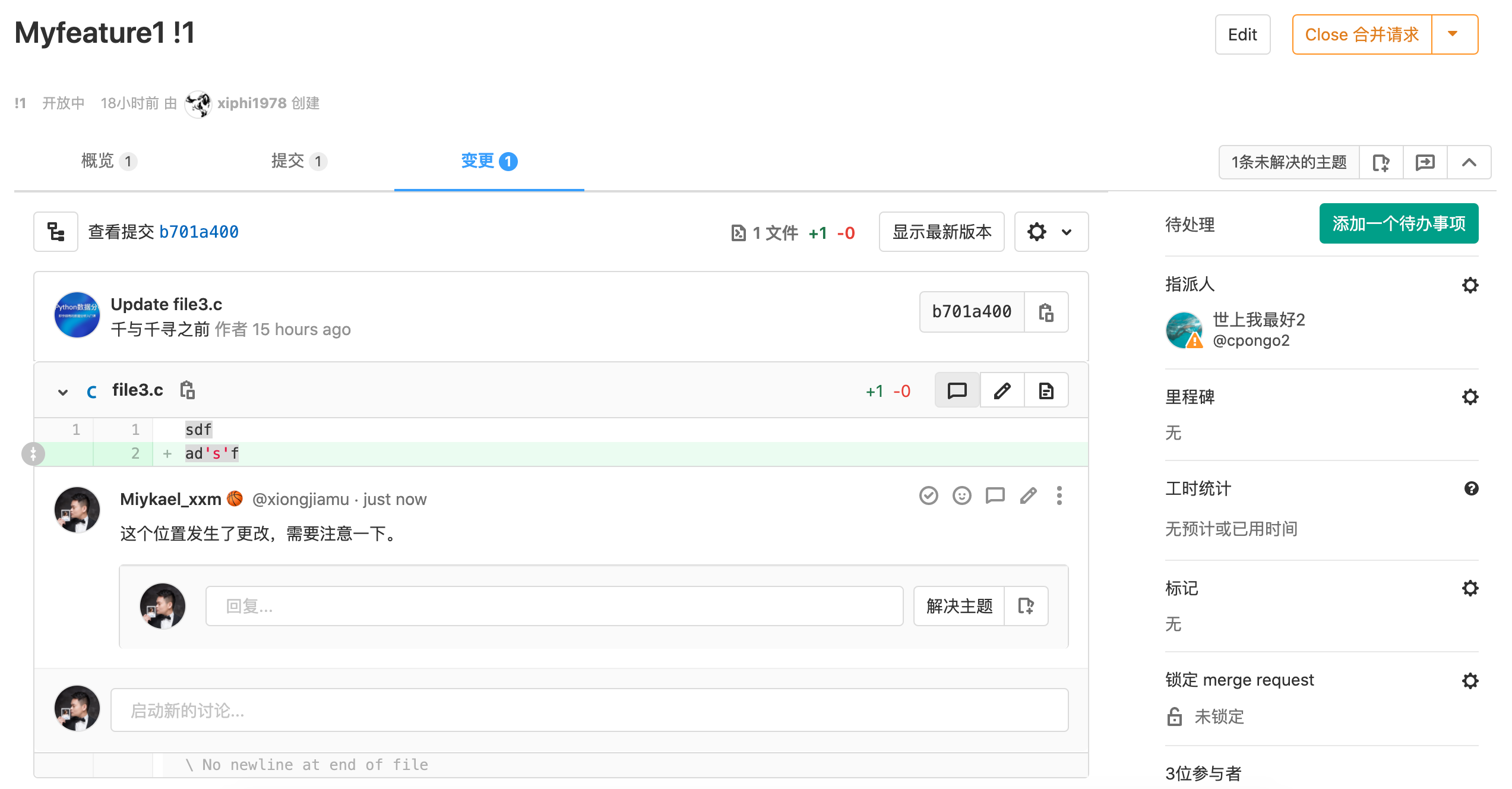Click the 未锁定 lock status text

[1219, 717]
